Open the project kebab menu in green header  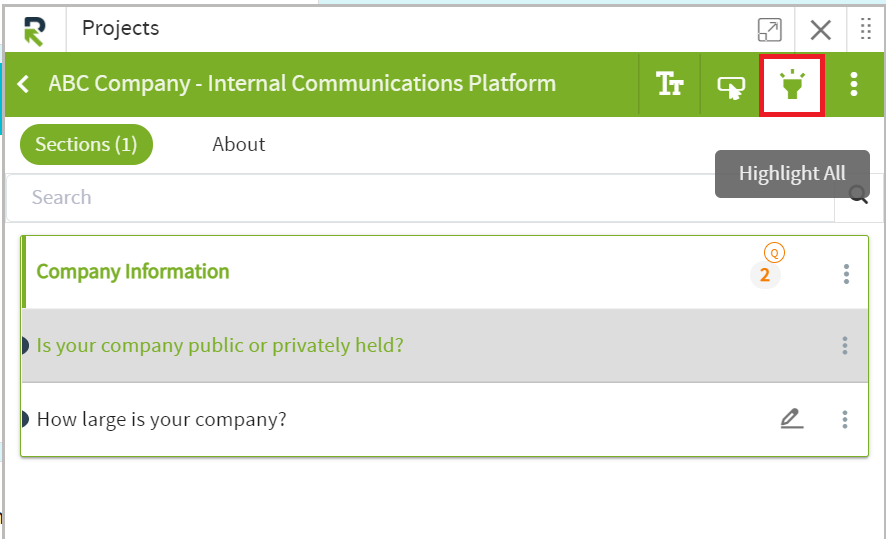tap(854, 84)
